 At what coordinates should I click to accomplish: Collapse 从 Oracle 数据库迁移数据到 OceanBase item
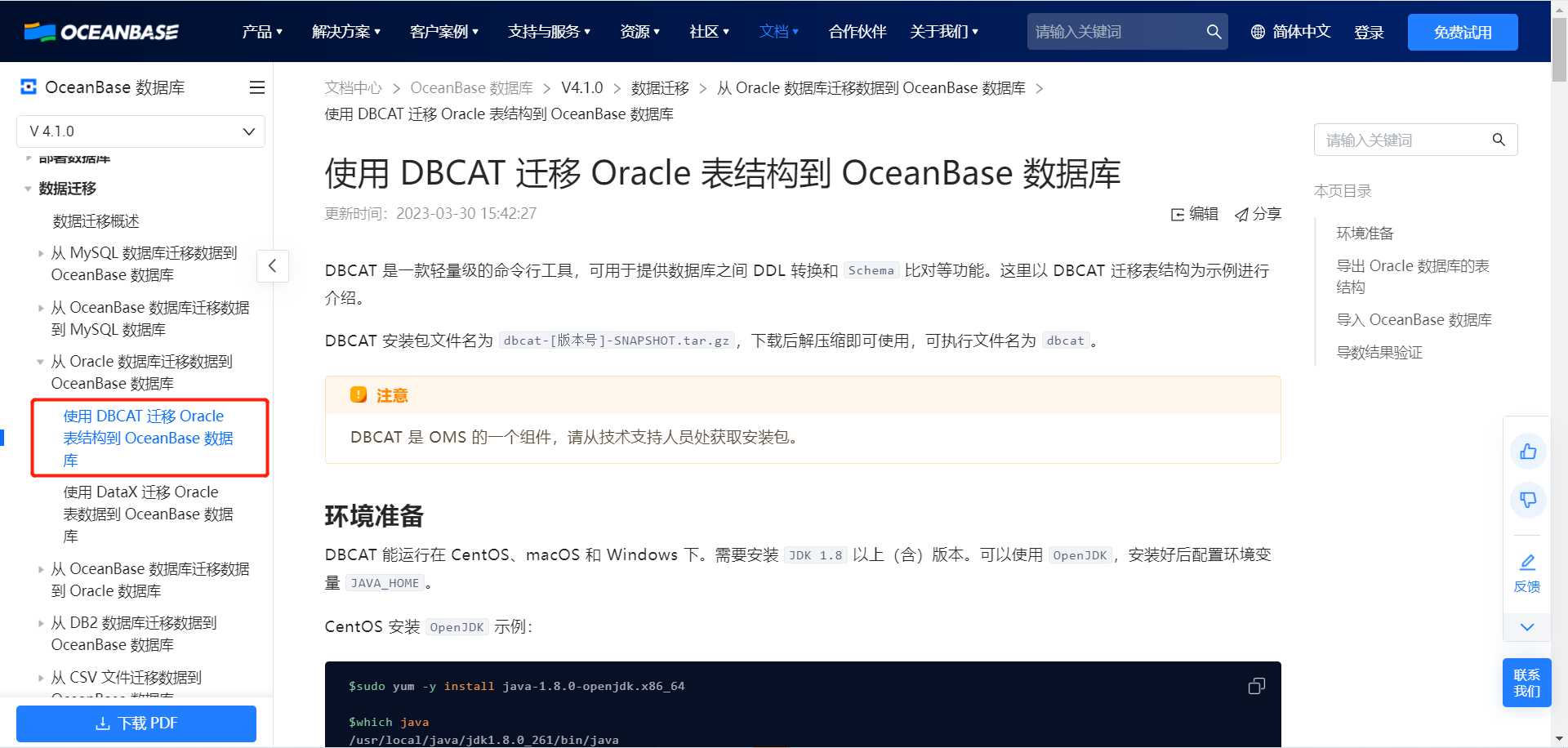[x=41, y=362]
